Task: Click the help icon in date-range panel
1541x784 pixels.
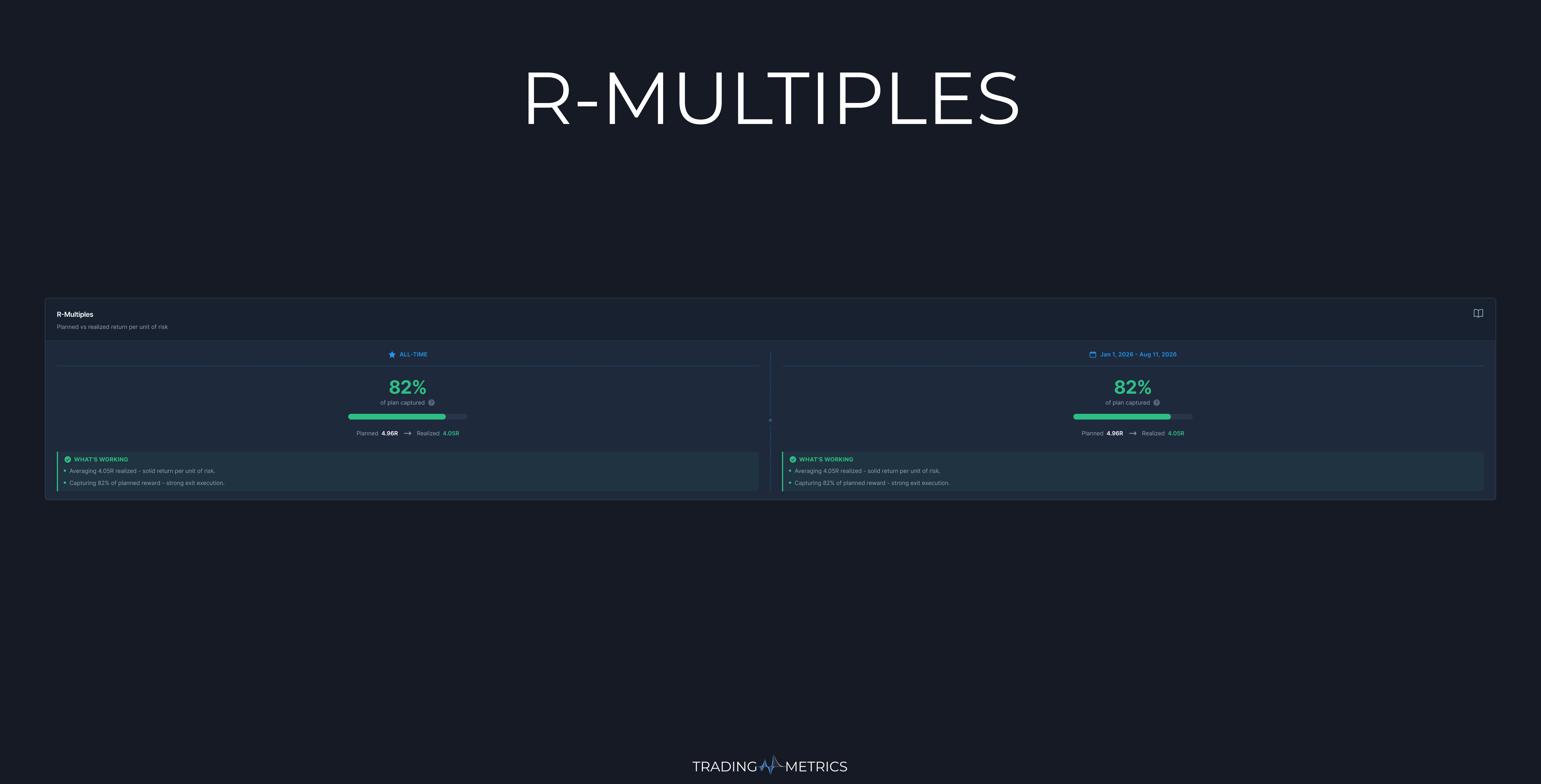Action: pos(1156,402)
